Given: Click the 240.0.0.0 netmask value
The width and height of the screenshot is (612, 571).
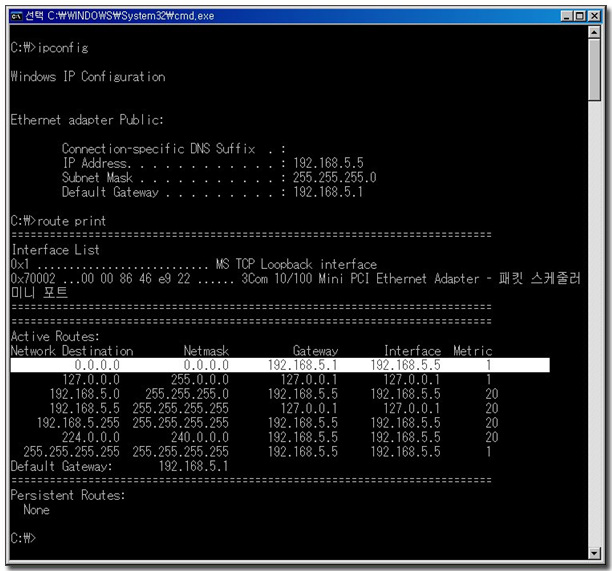Looking at the screenshot, I should point(200,438).
